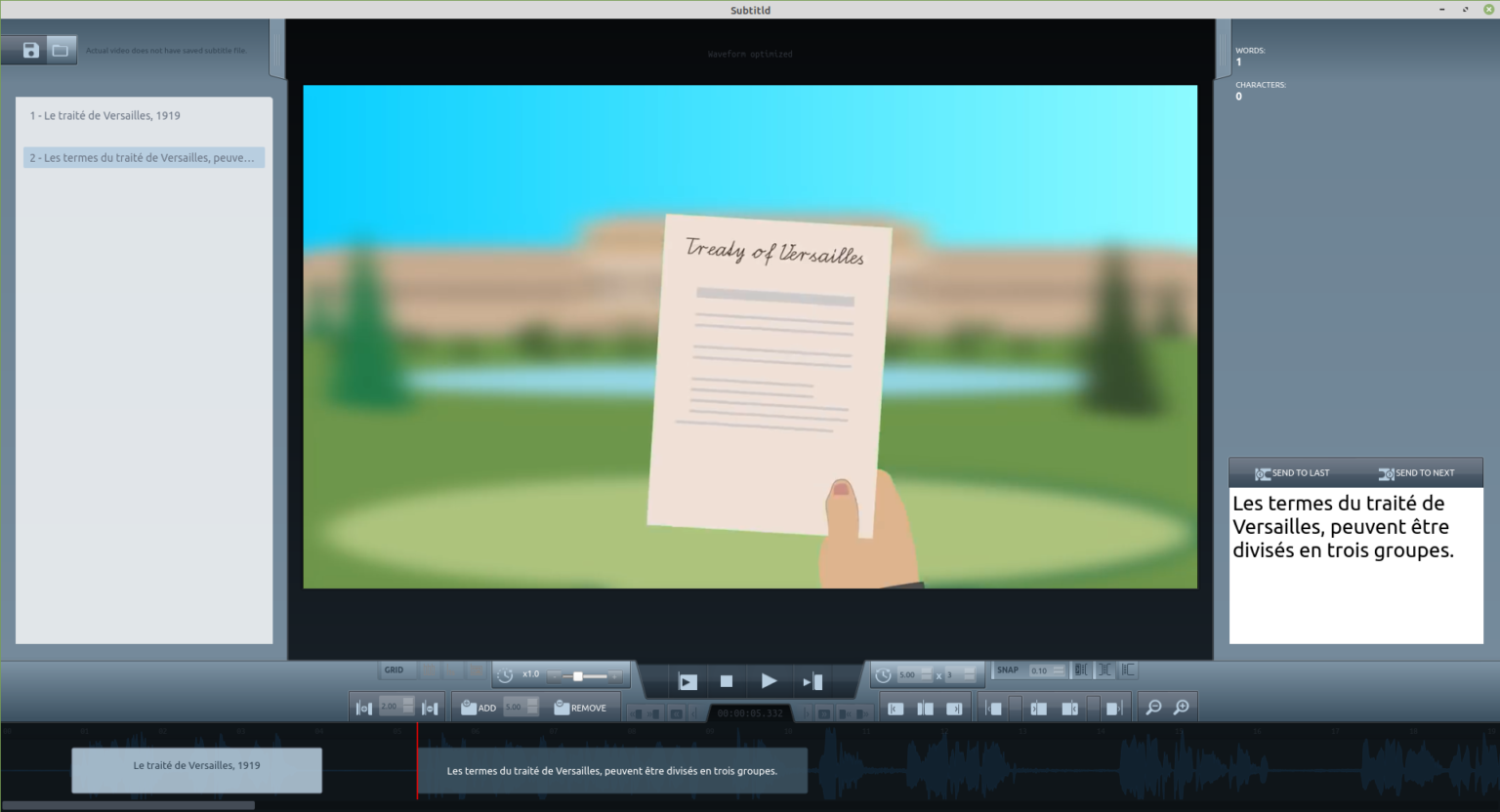
Task: Click the playback speed slider handle
Action: [578, 676]
